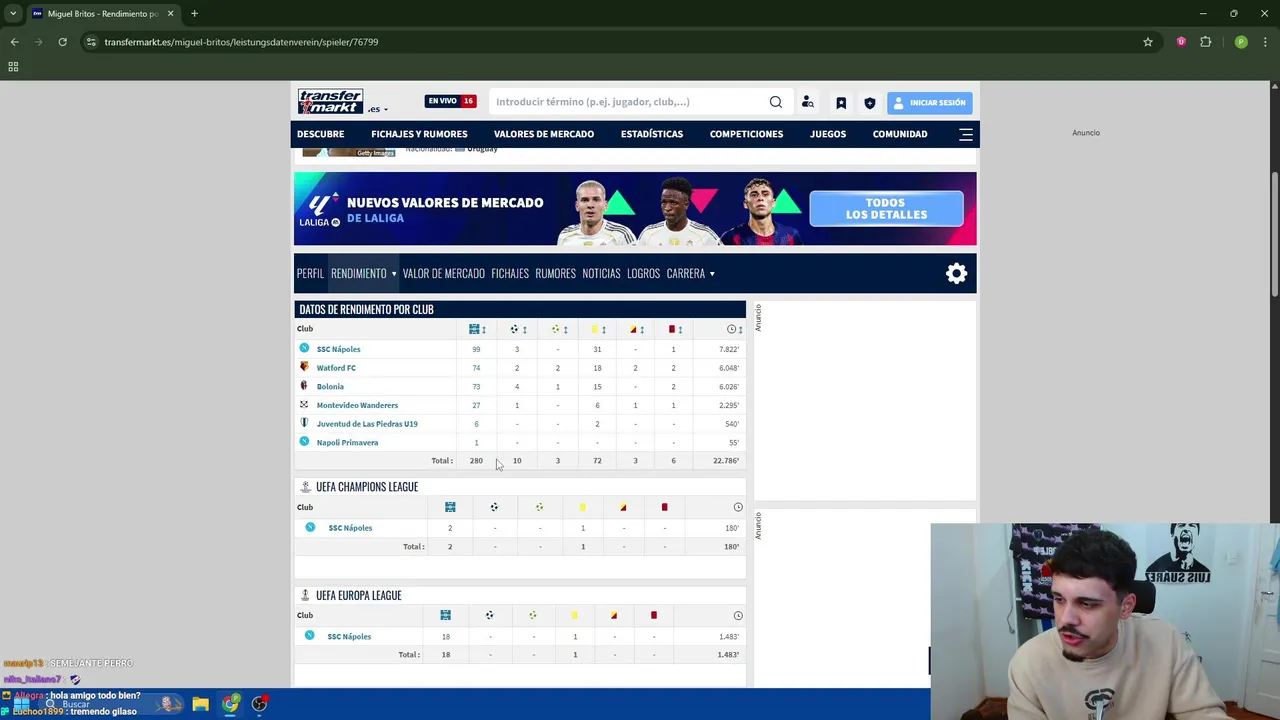
Task: Open a new browser tab with plus
Action: (194, 14)
